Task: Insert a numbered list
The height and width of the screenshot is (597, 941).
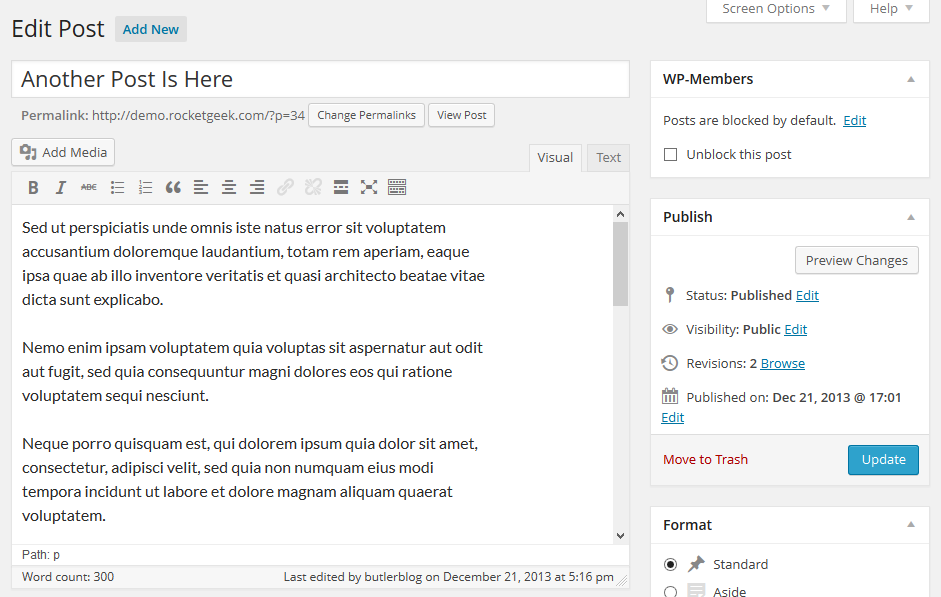Action: coord(145,187)
